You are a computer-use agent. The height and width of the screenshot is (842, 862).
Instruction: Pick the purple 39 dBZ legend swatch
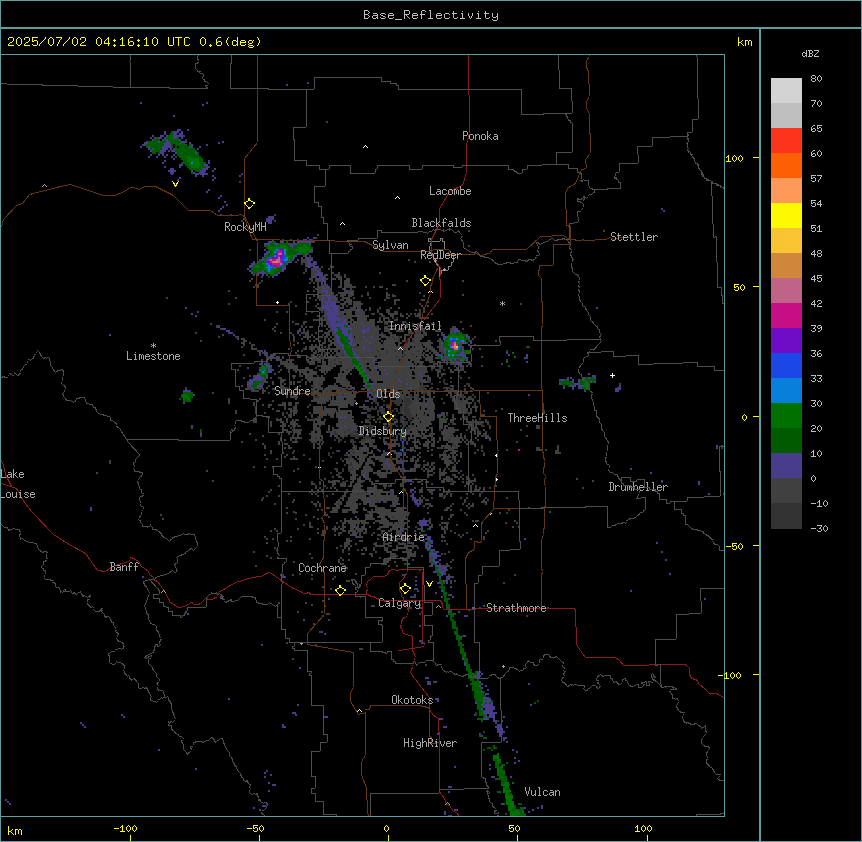[786, 341]
